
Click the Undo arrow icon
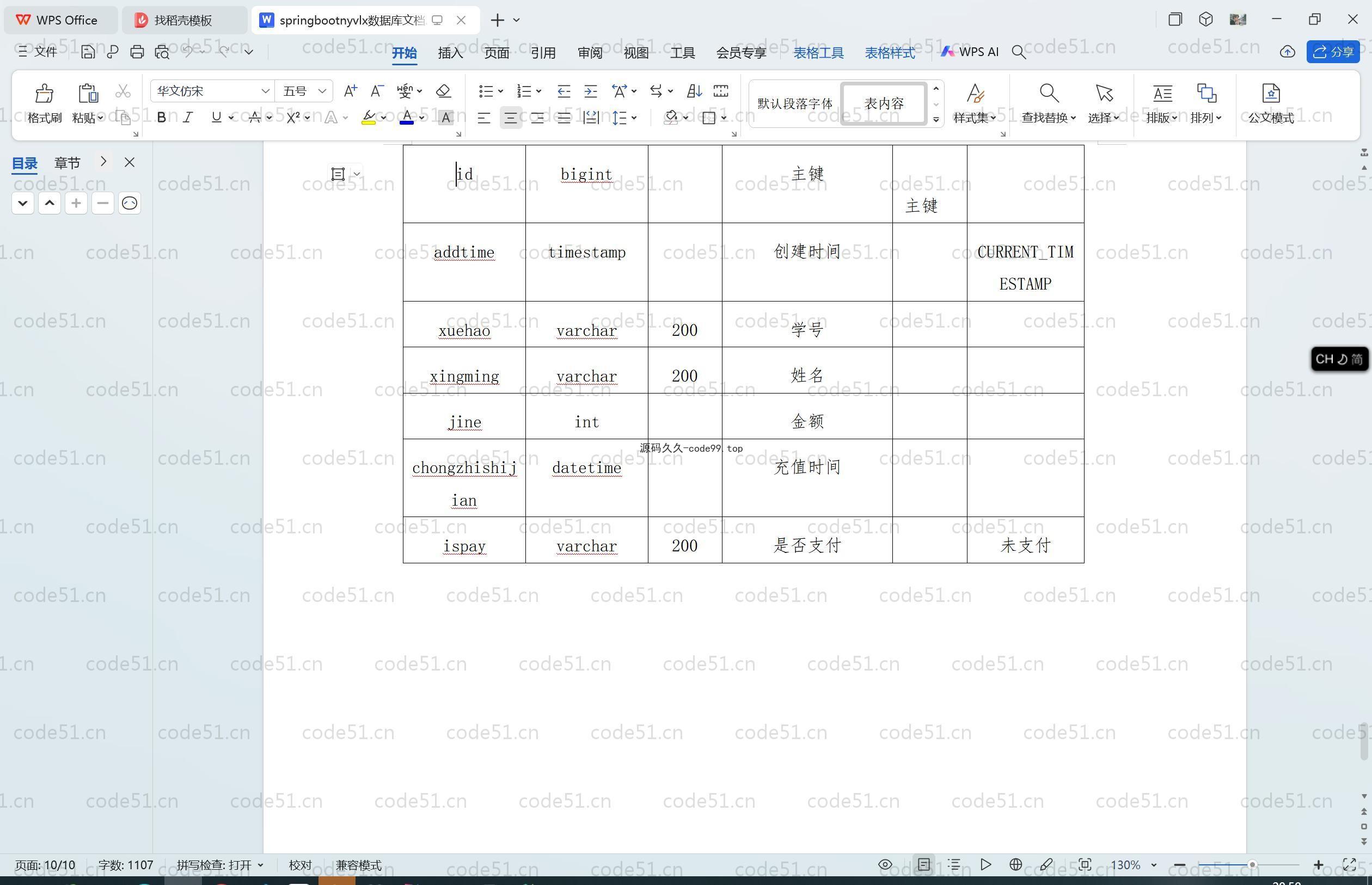click(x=188, y=52)
